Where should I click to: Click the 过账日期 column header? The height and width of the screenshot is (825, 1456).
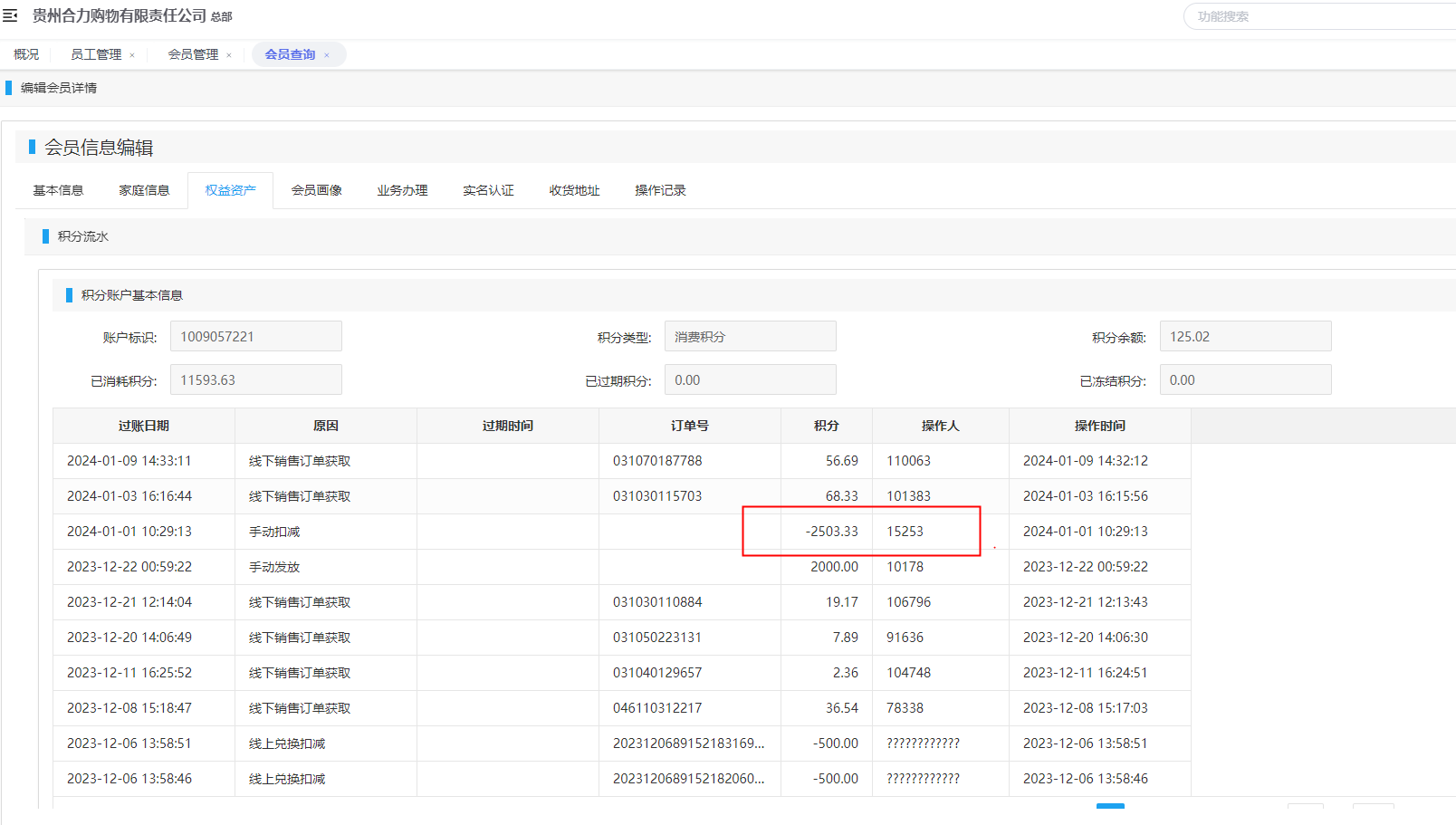(144, 426)
